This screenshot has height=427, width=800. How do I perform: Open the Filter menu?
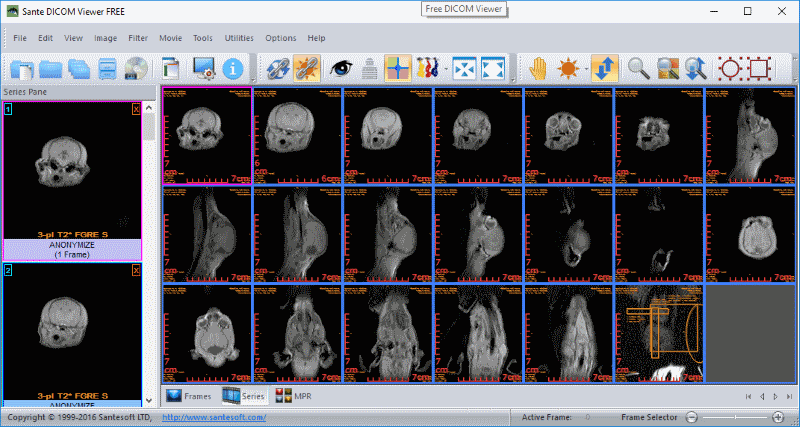(x=138, y=38)
